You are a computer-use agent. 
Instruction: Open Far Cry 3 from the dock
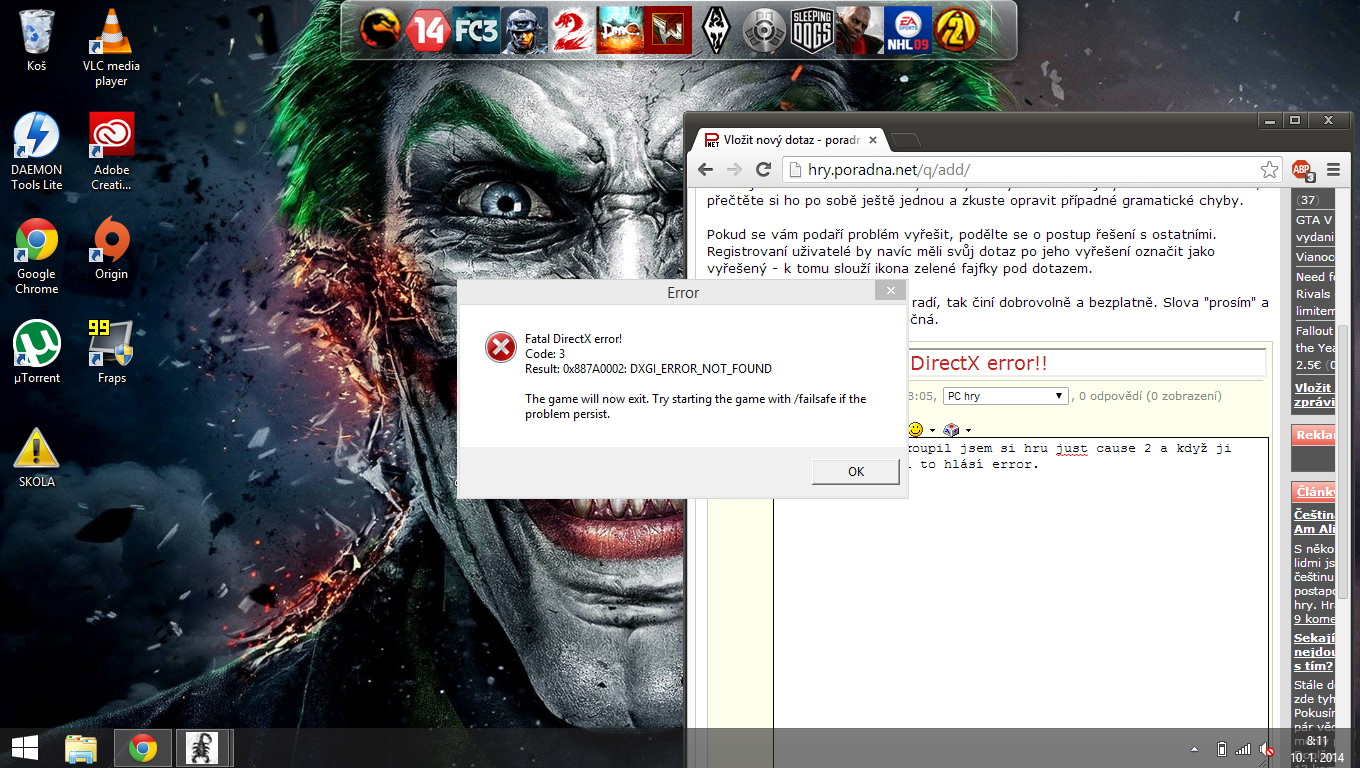(476, 30)
